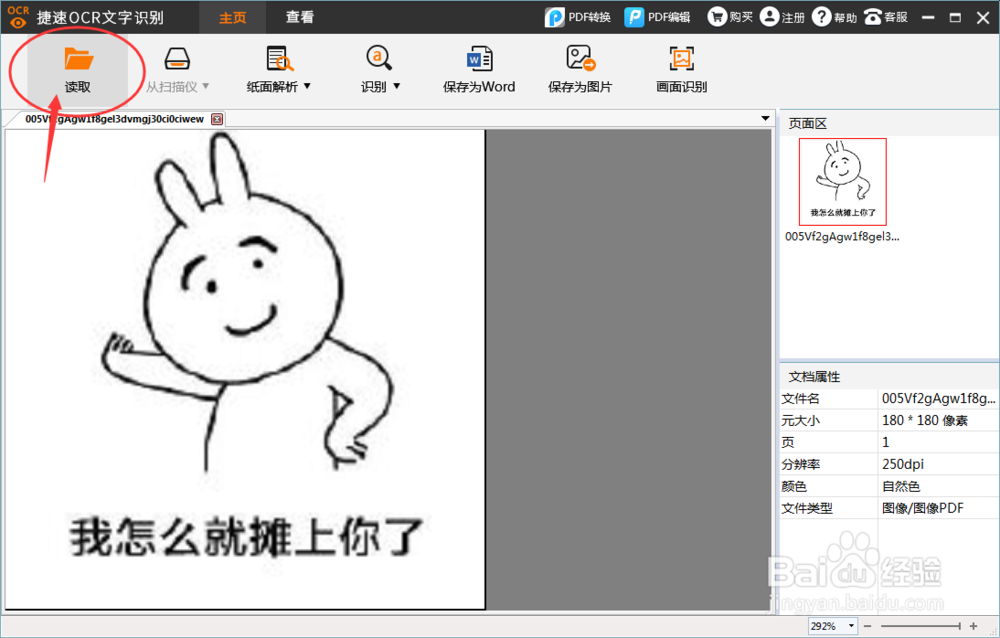Close the 005Vf2gAgw1f8gel3 document tab
This screenshot has width=1000, height=638.
[x=217, y=119]
